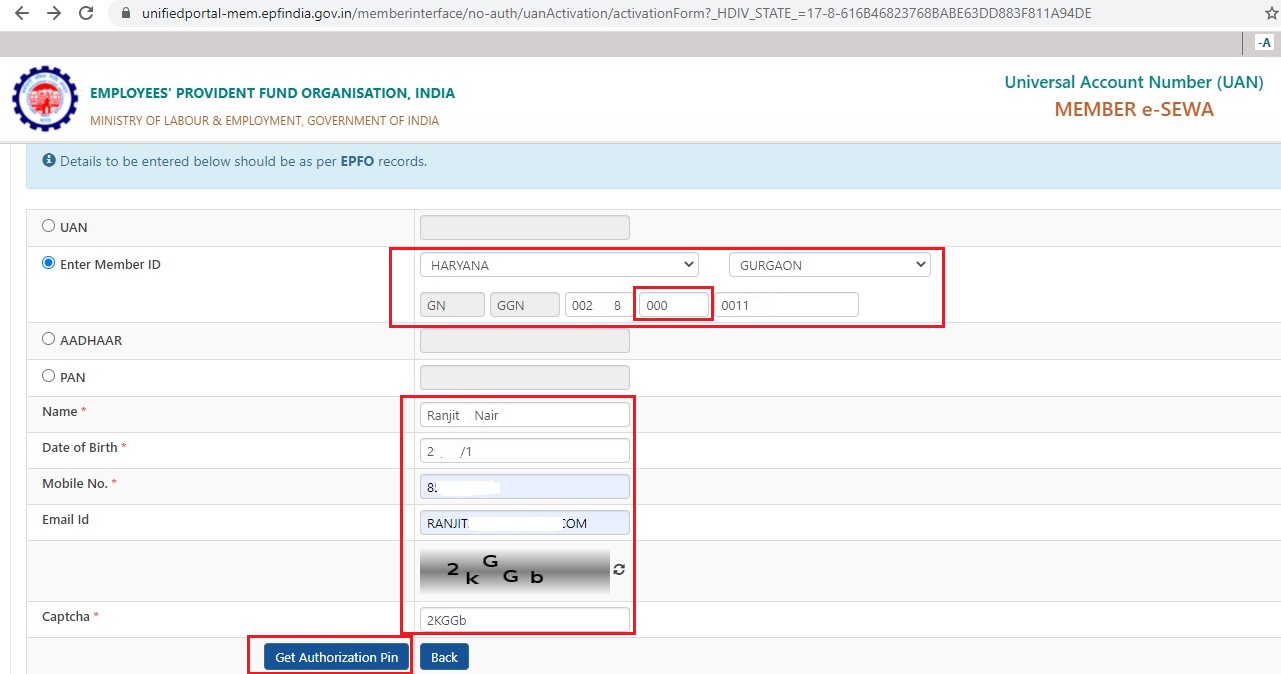This screenshot has width=1281, height=674.
Task: Click inside the Captcha entry field
Action: click(x=524, y=619)
